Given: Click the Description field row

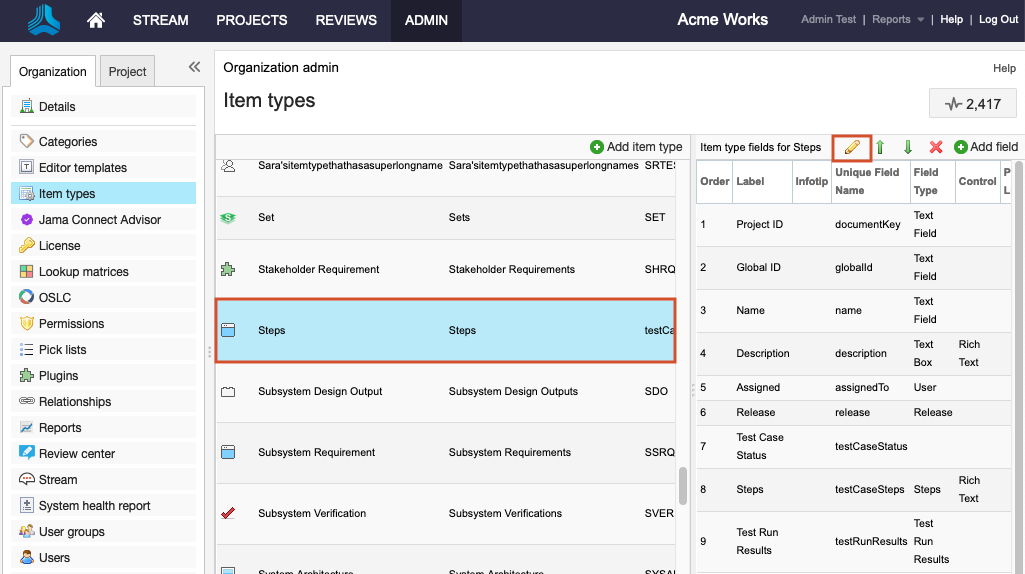Looking at the screenshot, I should click(854, 354).
